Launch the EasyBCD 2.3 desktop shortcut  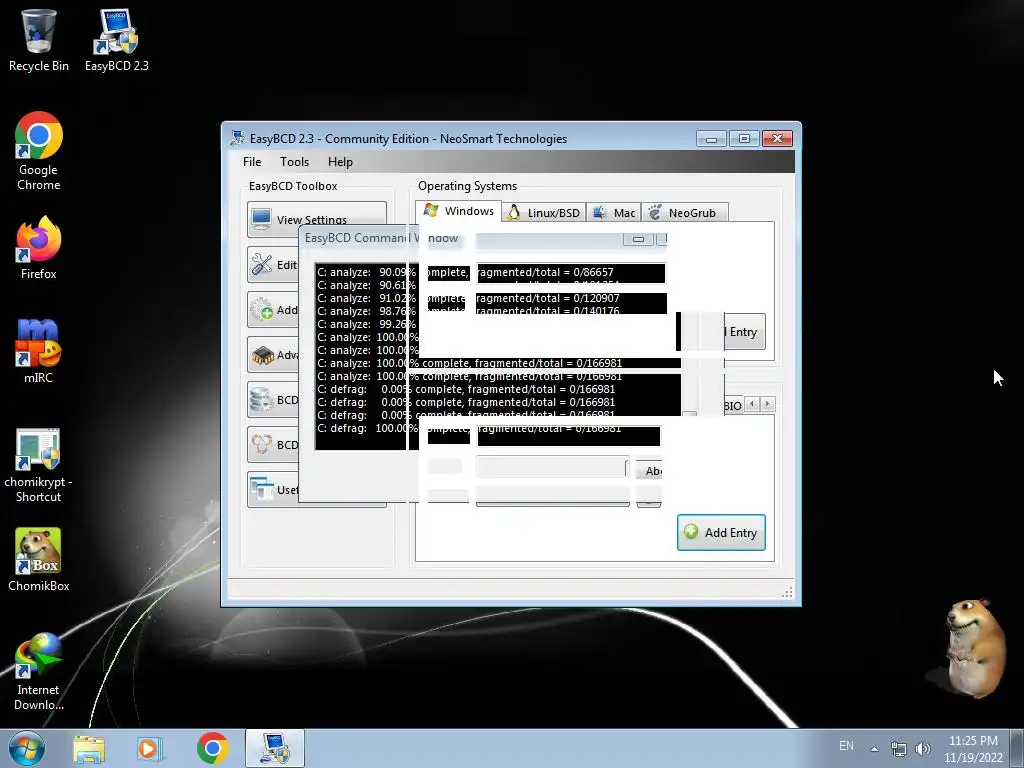(x=116, y=39)
